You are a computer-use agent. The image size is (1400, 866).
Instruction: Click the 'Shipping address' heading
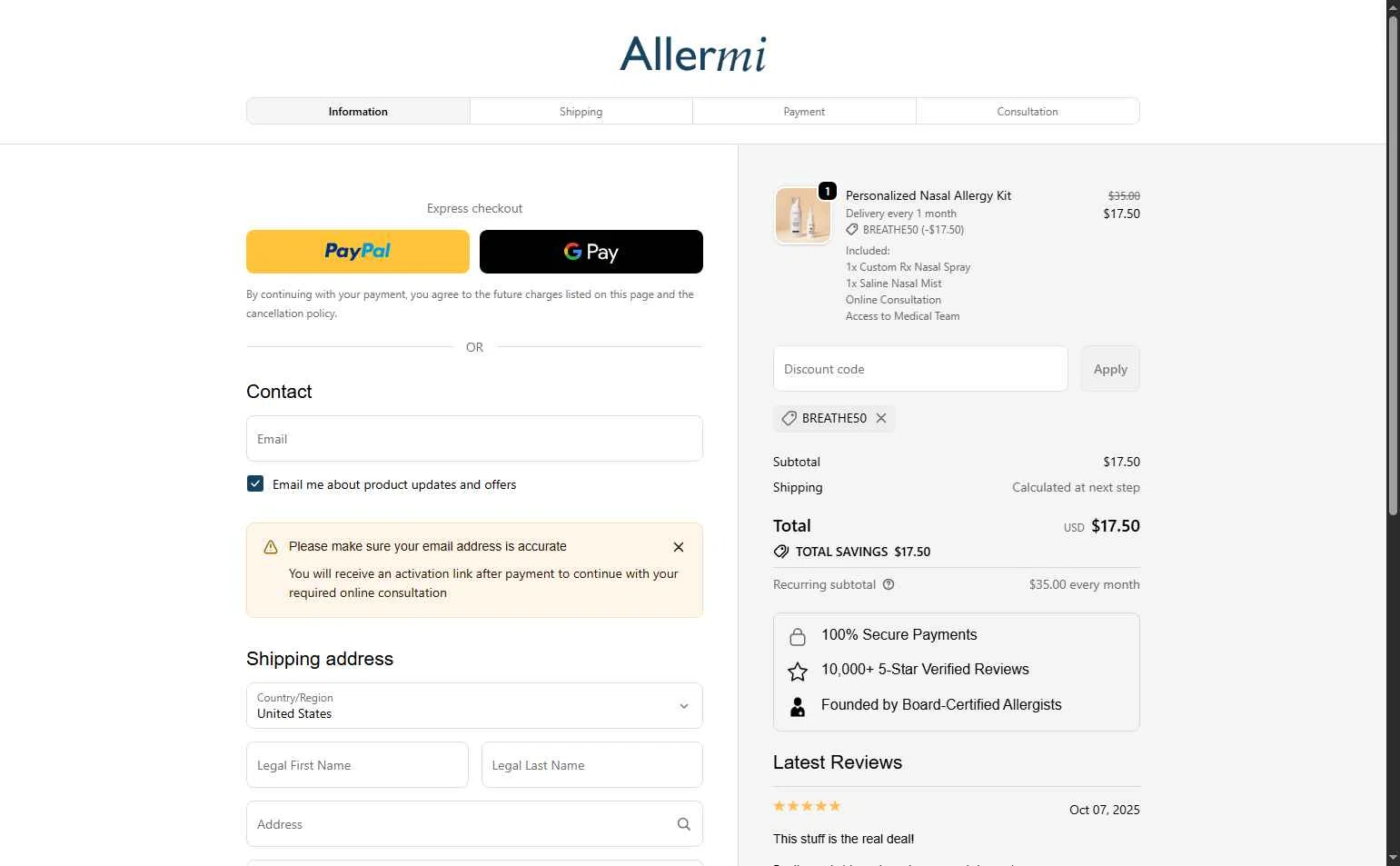[x=320, y=659]
